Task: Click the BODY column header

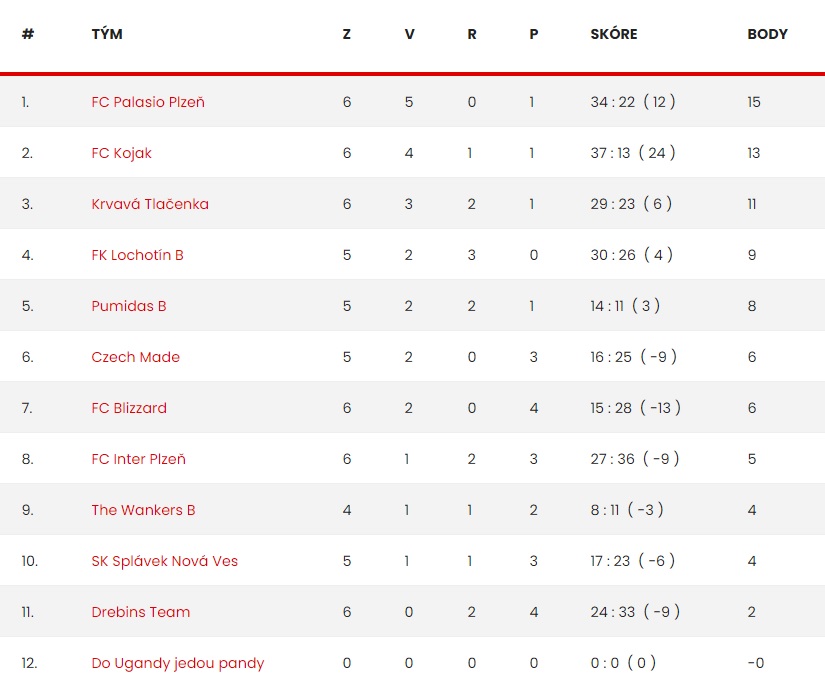Action: coord(767,34)
